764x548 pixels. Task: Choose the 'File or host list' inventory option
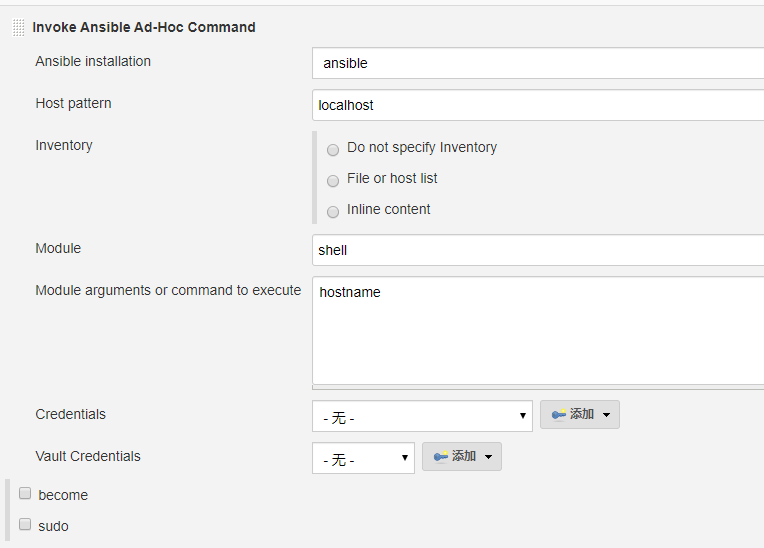point(333,181)
